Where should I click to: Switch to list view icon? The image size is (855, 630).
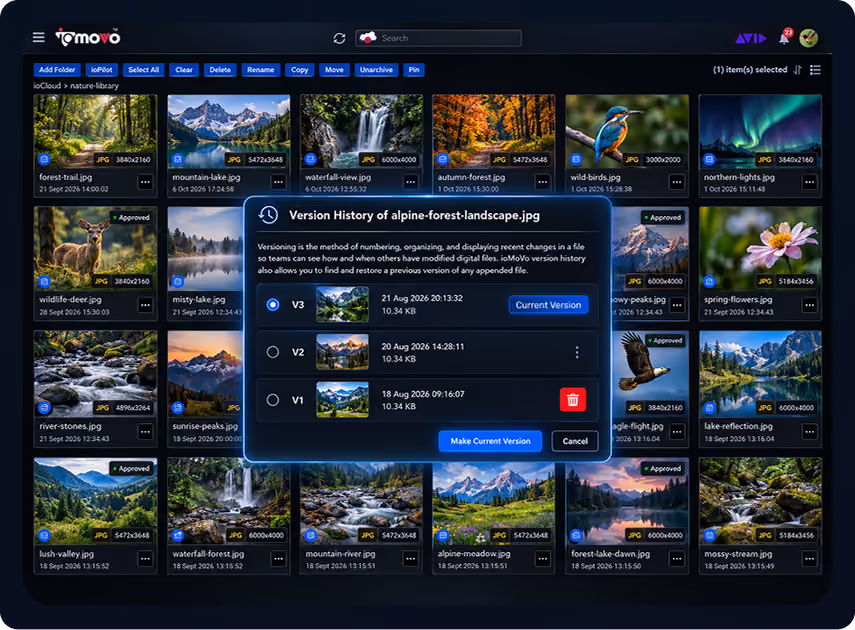(815, 70)
